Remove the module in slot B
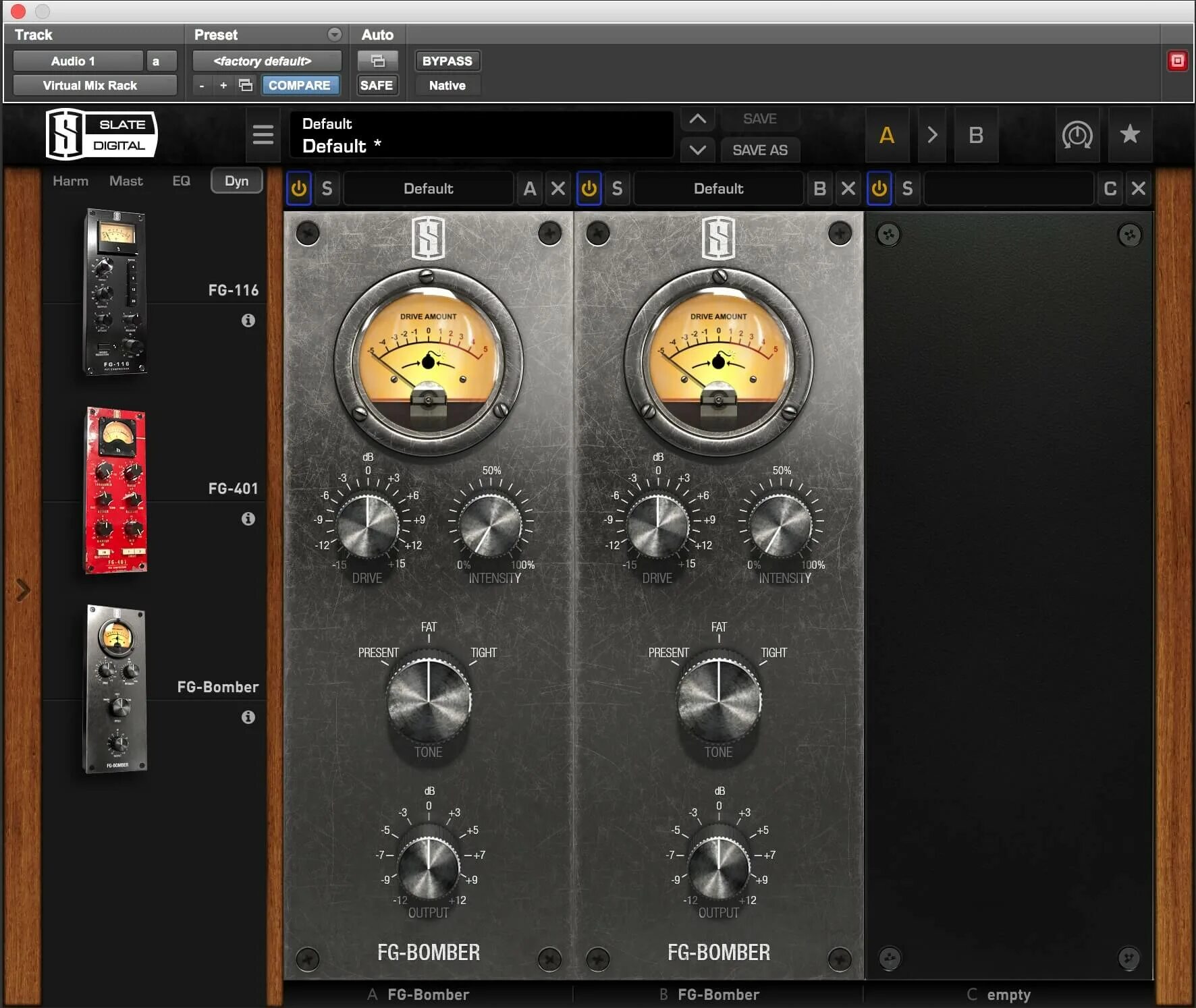The width and height of the screenshot is (1196, 1008). (x=848, y=188)
